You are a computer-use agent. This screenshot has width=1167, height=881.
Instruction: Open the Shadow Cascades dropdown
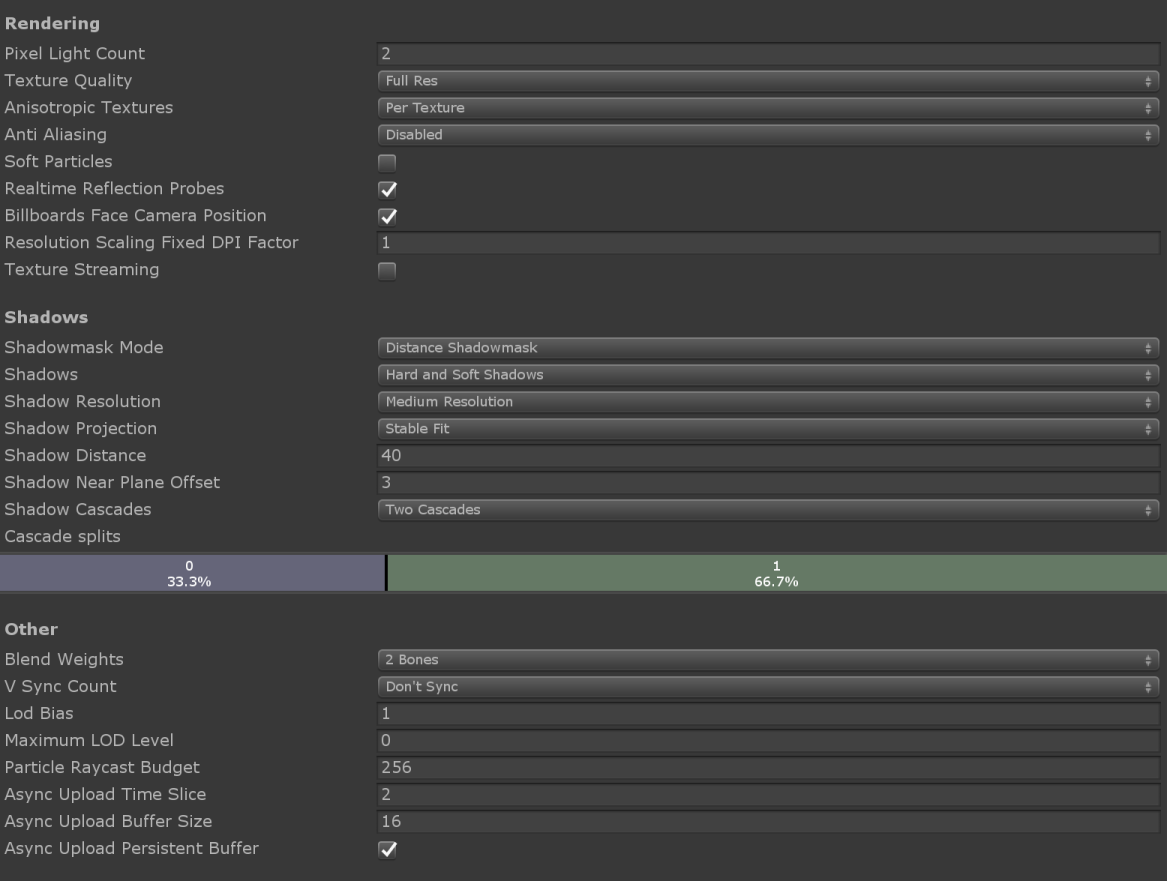pyautogui.click(x=767, y=509)
